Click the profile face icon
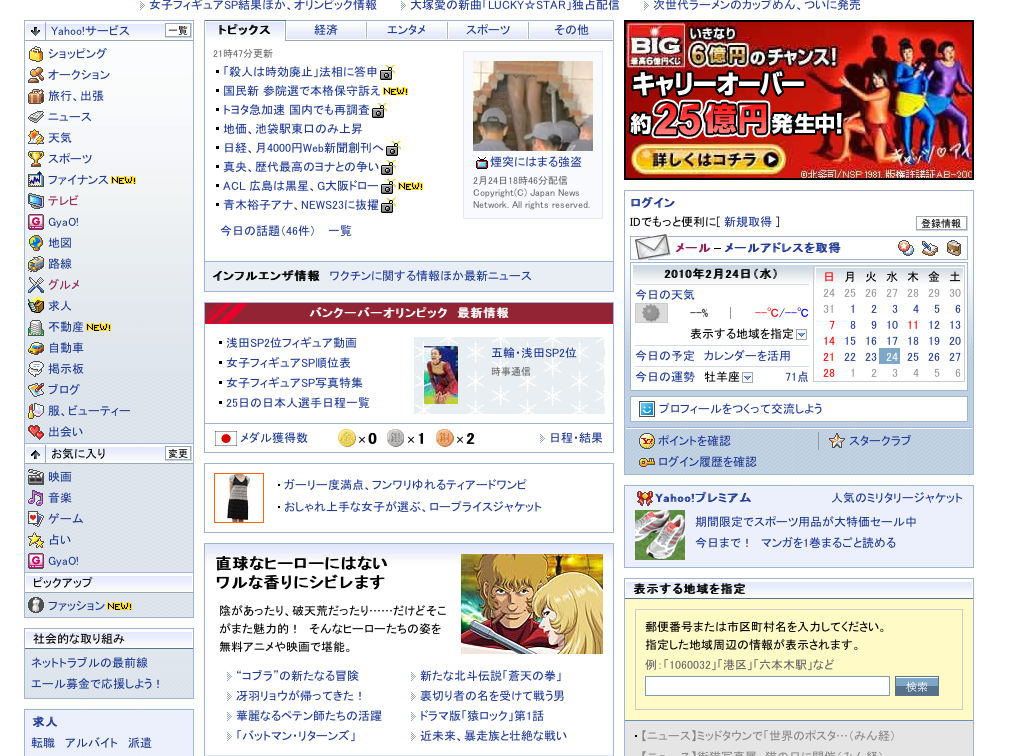This screenshot has width=1011, height=756. click(646, 409)
